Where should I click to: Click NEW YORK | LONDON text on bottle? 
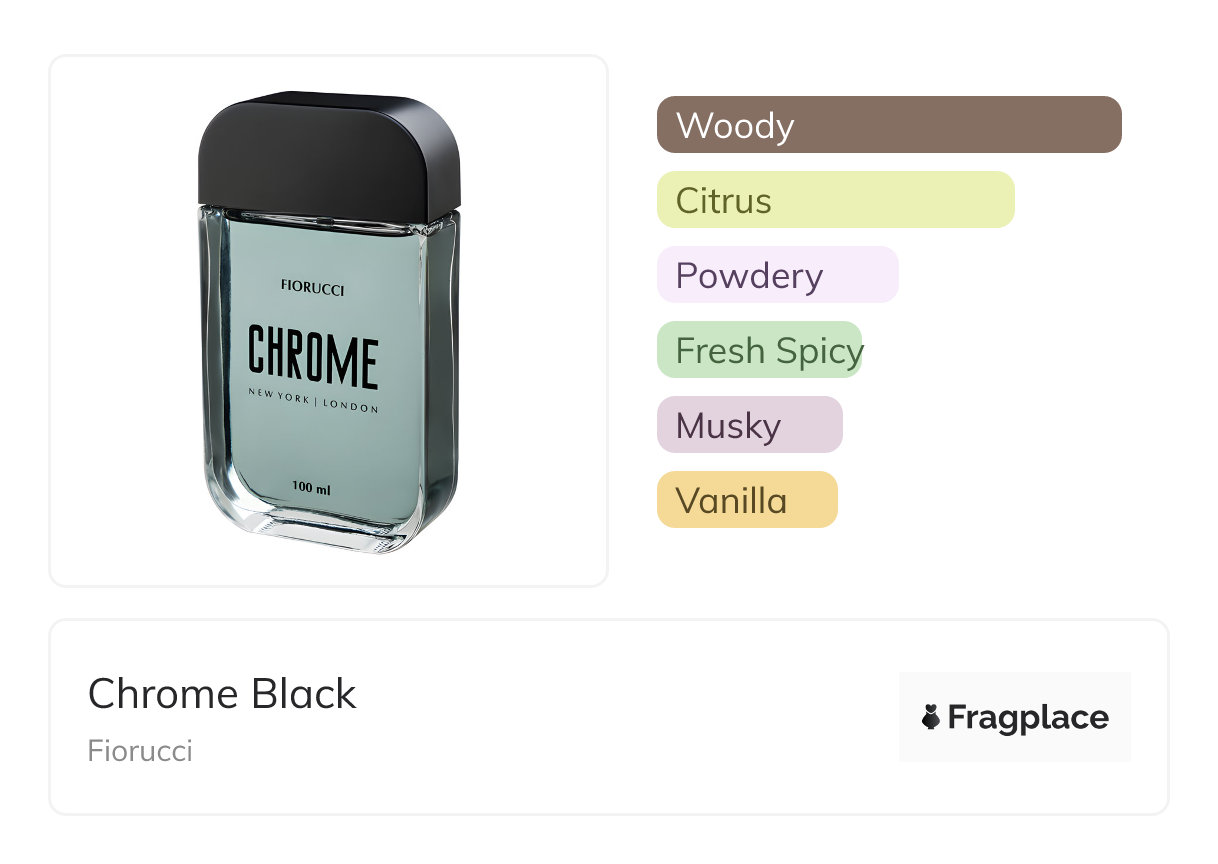tap(313, 406)
